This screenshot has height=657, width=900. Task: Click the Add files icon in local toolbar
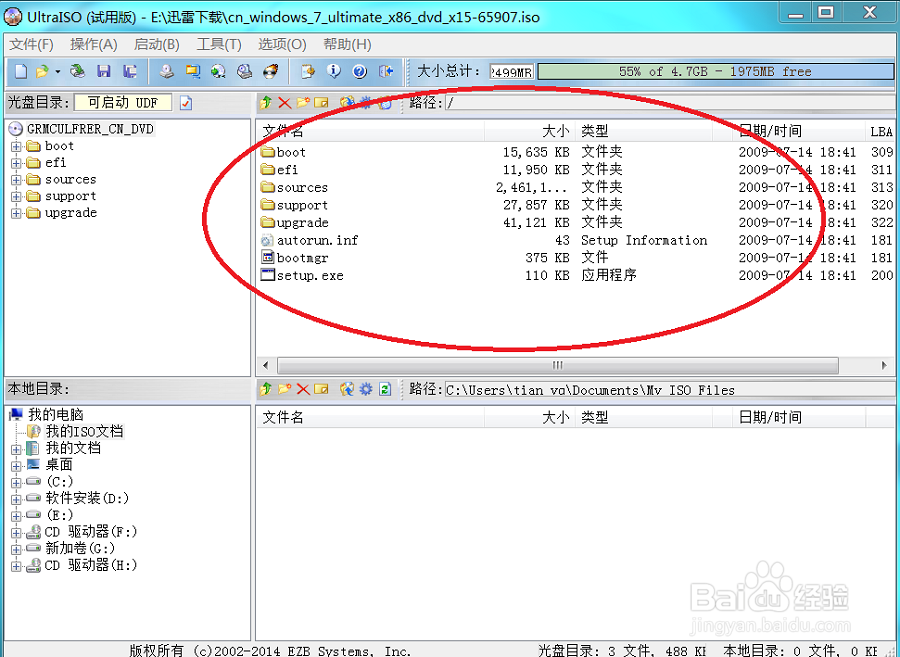click(x=347, y=389)
